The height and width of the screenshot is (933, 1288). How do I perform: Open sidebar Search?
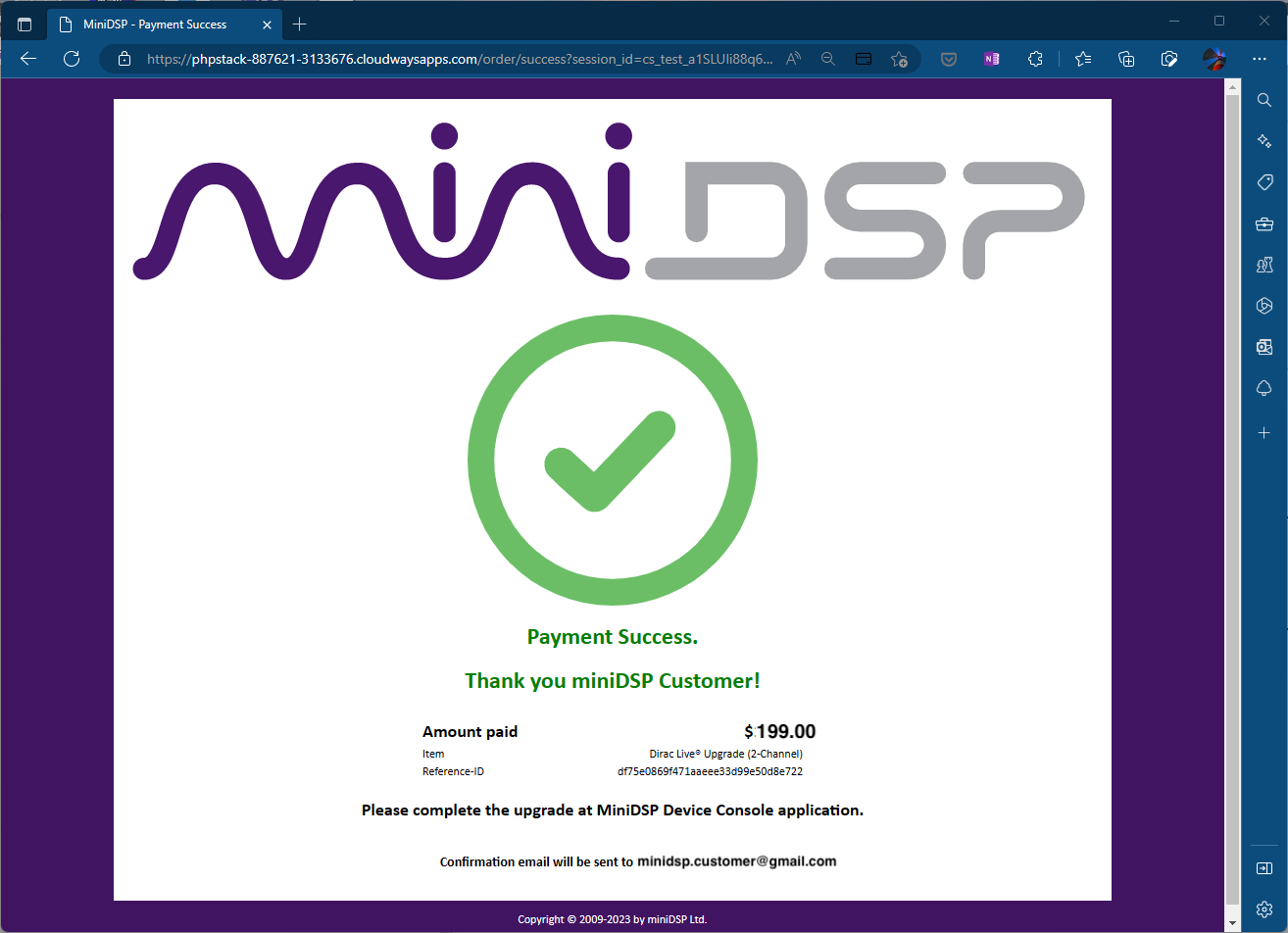click(1264, 99)
